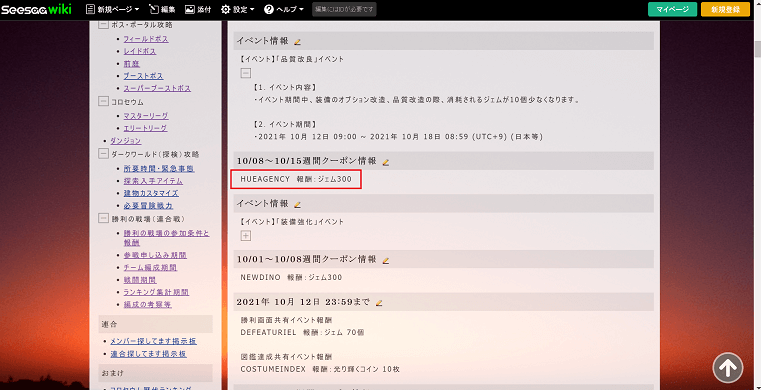Image resolution: width=761 pixels, height=390 pixels.
Task: Click pencil edit icon beside first イベント情報 heading
Action: point(298,42)
